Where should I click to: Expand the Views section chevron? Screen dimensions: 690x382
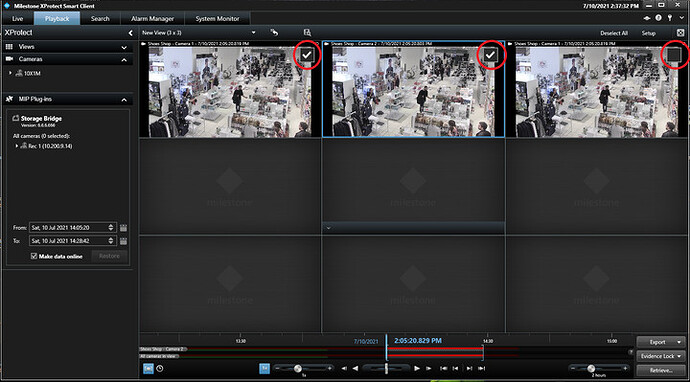pyautogui.click(x=124, y=47)
